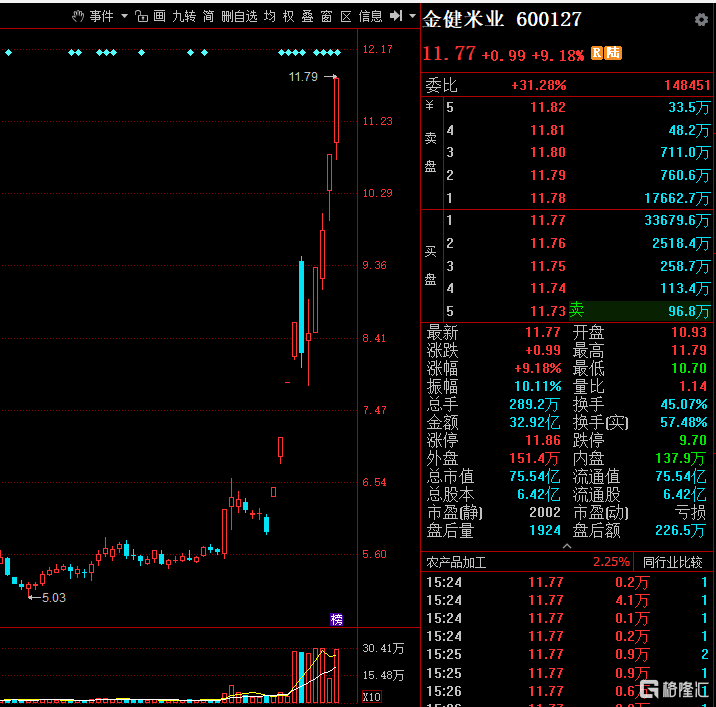Toggle the unlock padlock icon
716x707 pixels.
142,16
